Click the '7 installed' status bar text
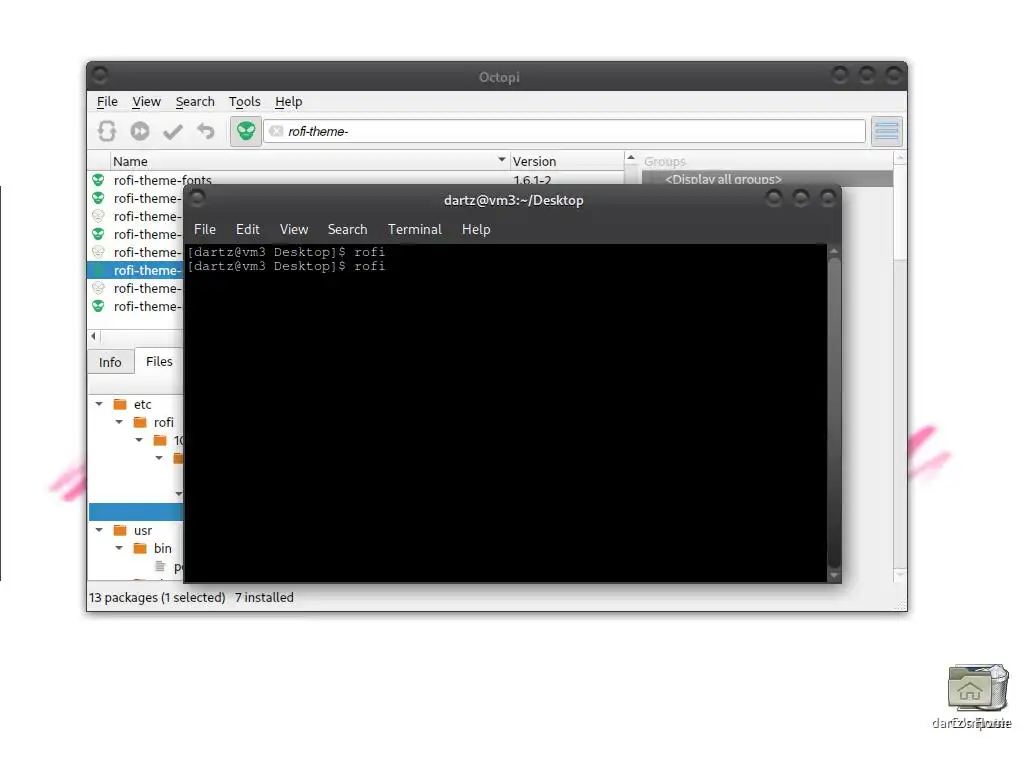Viewport: 1024px width, 768px height. (x=264, y=597)
